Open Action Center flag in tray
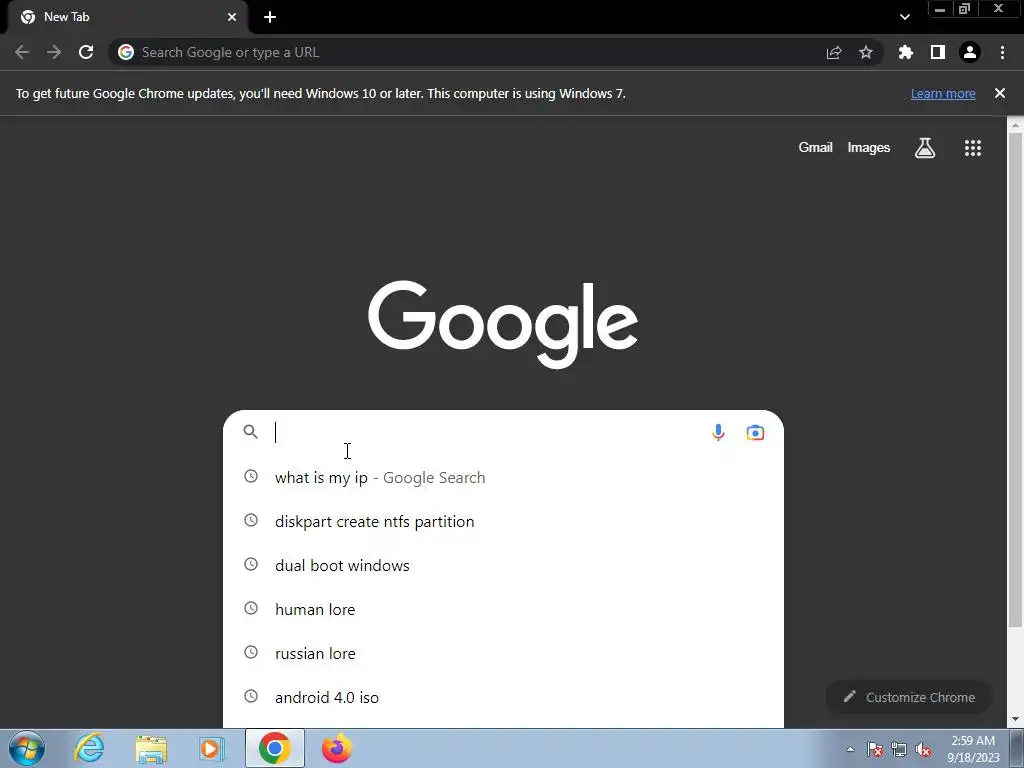Viewport: 1024px width, 768px height. point(875,750)
